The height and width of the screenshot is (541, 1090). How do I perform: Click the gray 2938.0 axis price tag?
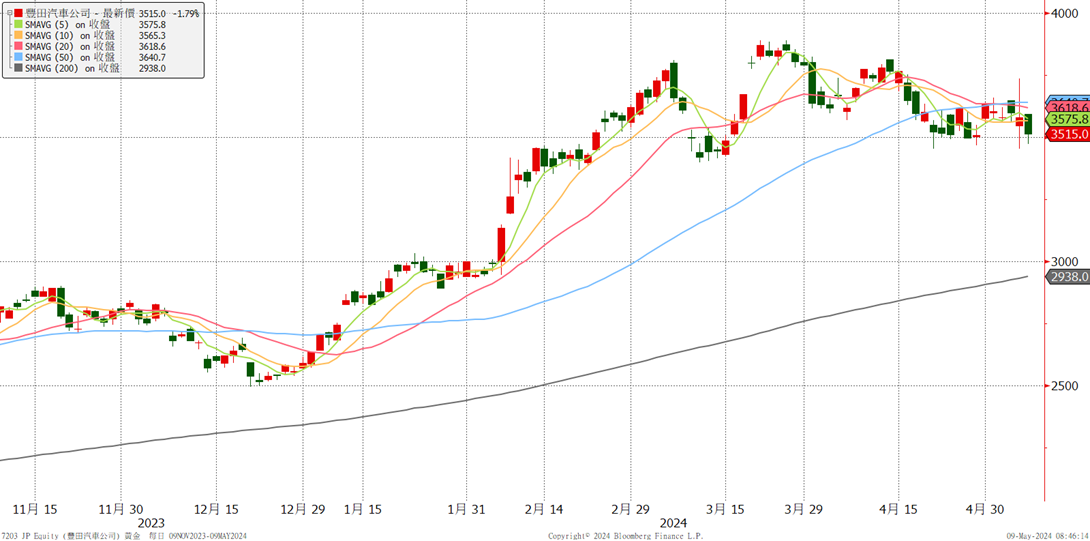coord(1068,277)
